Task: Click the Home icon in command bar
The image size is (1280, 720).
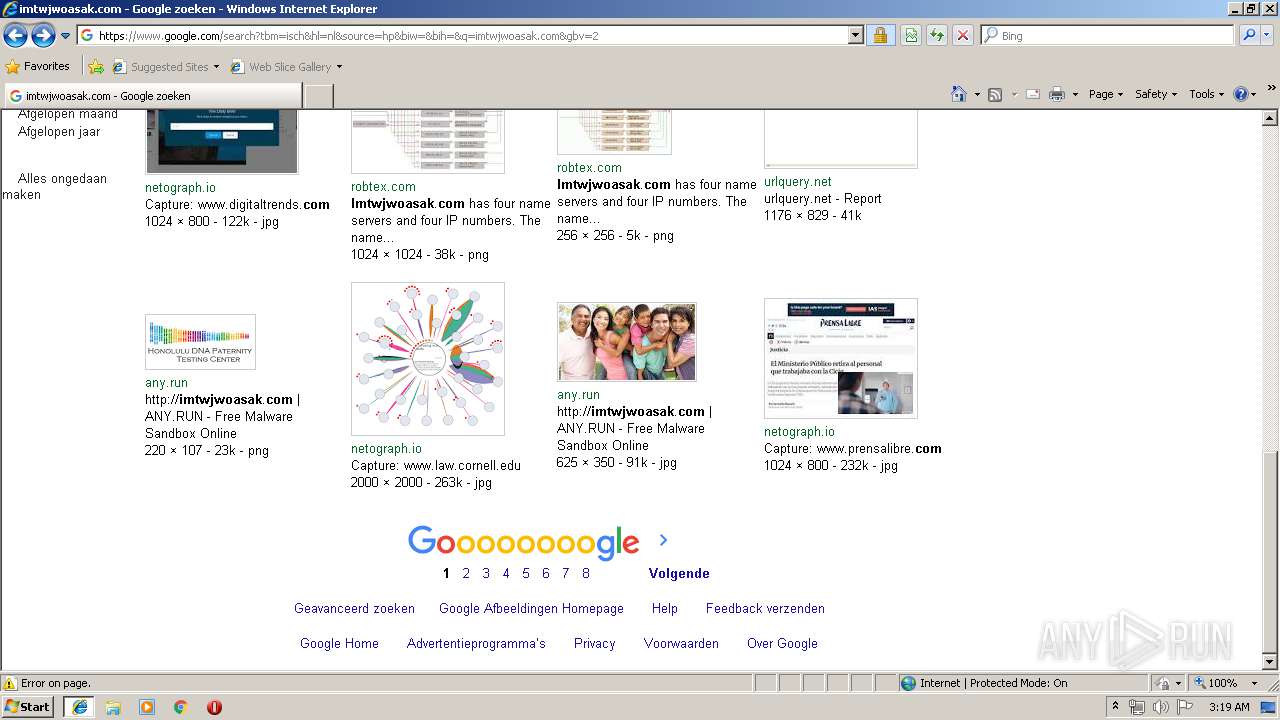Action: pyautogui.click(x=958, y=94)
